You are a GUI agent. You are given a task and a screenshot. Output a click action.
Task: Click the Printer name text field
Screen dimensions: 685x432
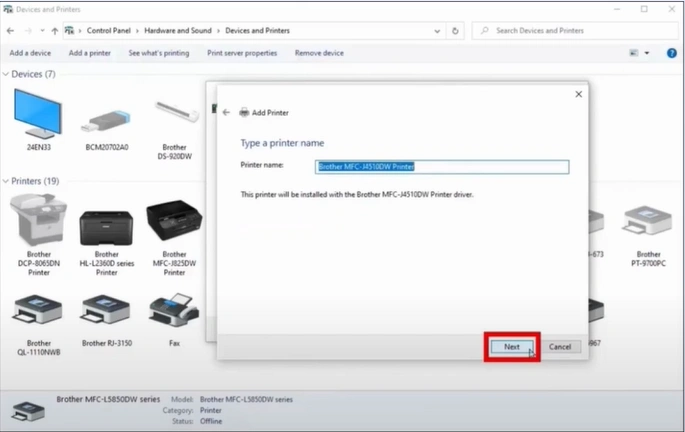point(442,167)
